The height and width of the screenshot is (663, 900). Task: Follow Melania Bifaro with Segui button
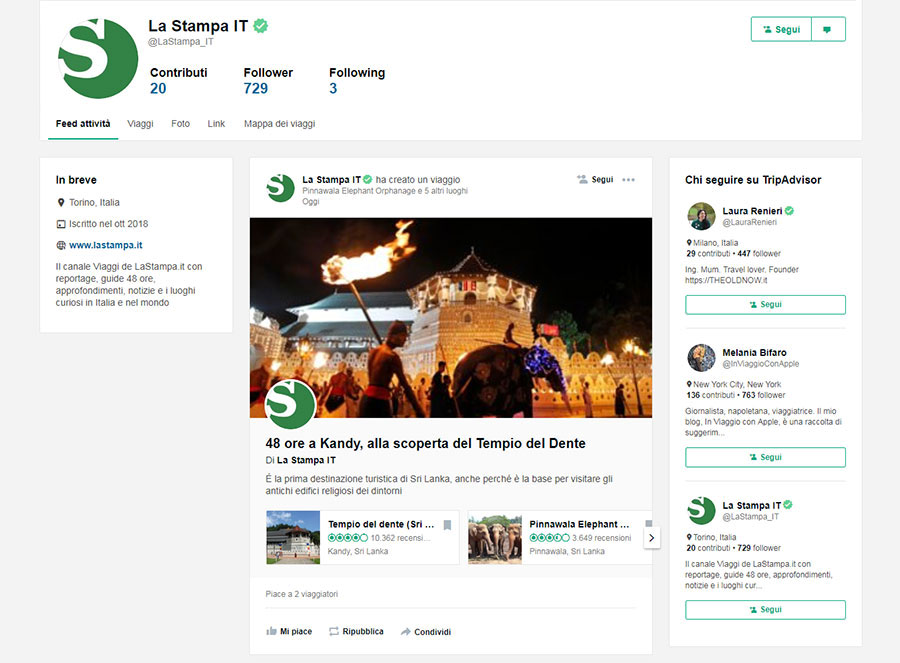pyautogui.click(x=765, y=457)
